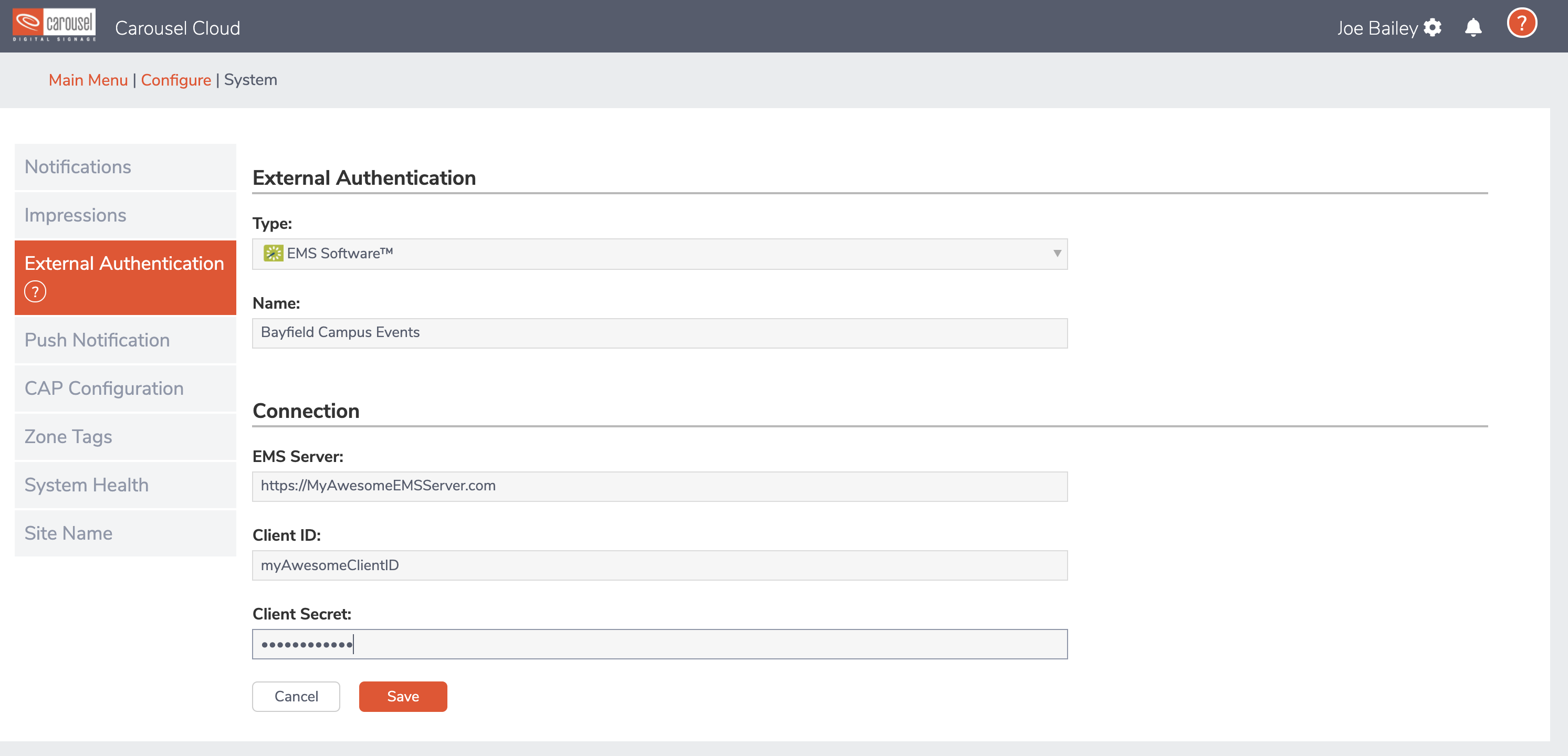The width and height of the screenshot is (1568, 756).
Task: Click the Carousel Digital Signage logo
Action: pyautogui.click(x=54, y=26)
